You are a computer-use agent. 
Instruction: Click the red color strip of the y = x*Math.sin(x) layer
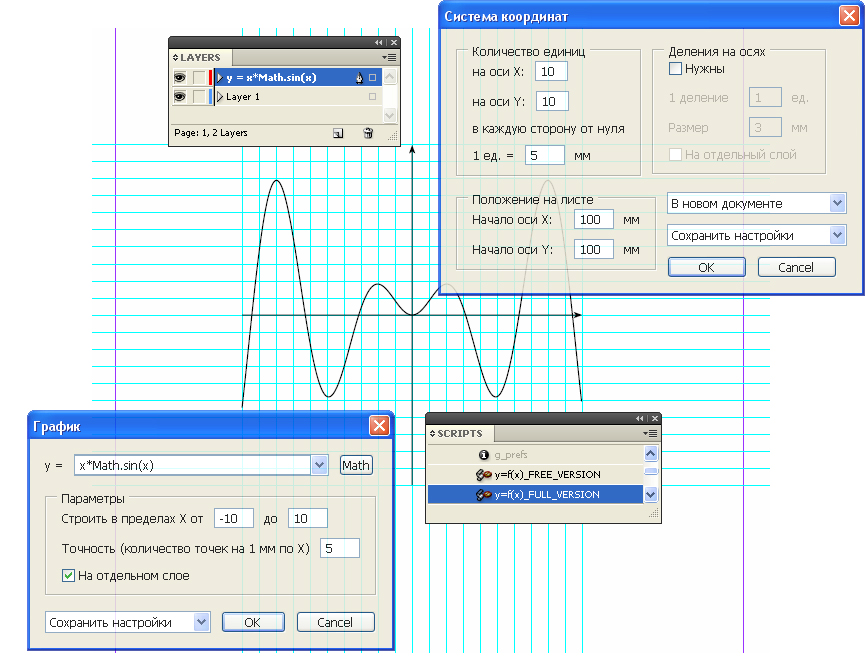point(210,78)
